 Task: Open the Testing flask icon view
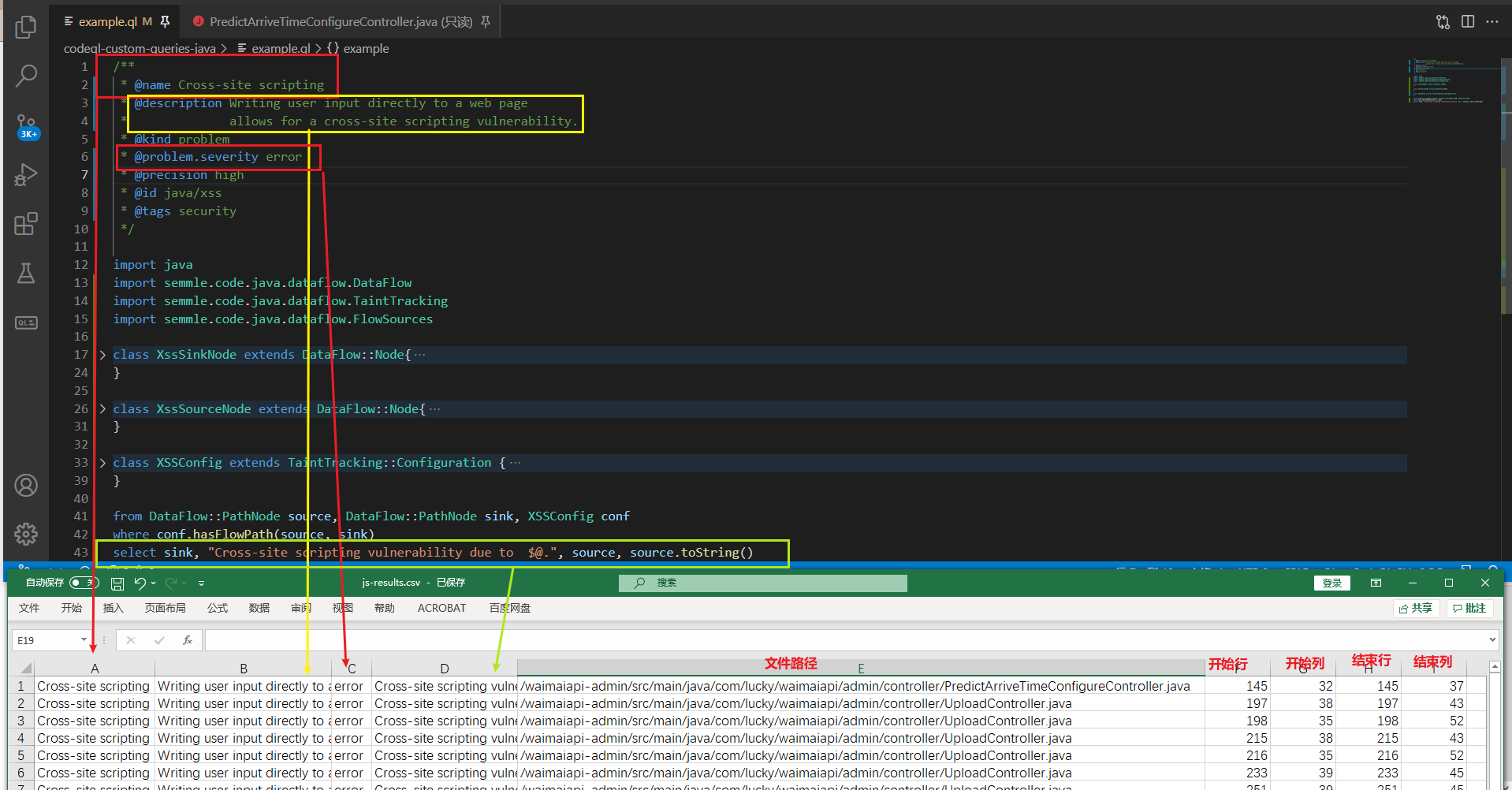point(26,273)
